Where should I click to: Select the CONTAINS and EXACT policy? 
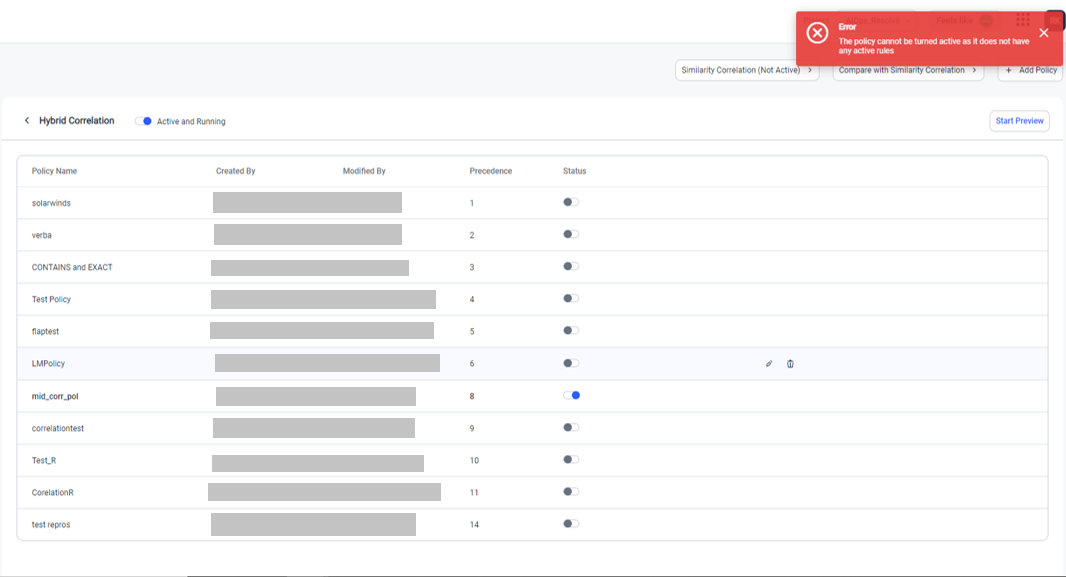[79, 267]
